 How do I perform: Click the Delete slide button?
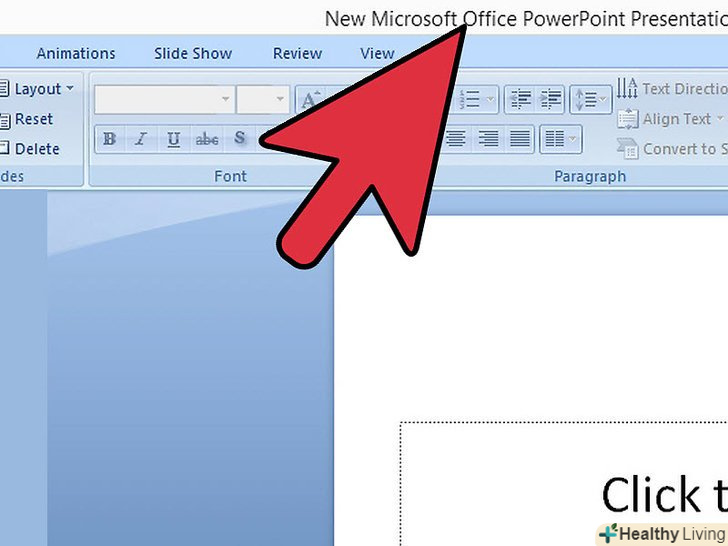pos(30,149)
